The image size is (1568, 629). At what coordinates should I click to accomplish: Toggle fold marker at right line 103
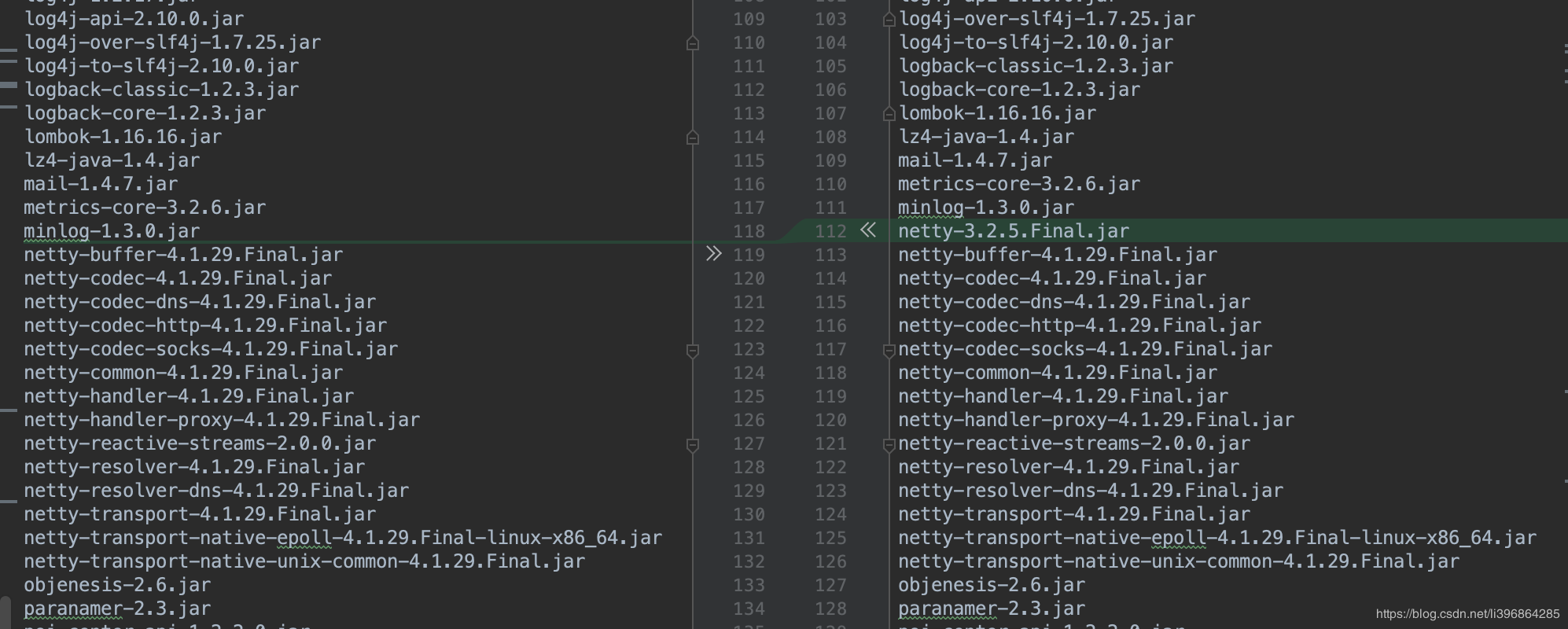coord(889,20)
